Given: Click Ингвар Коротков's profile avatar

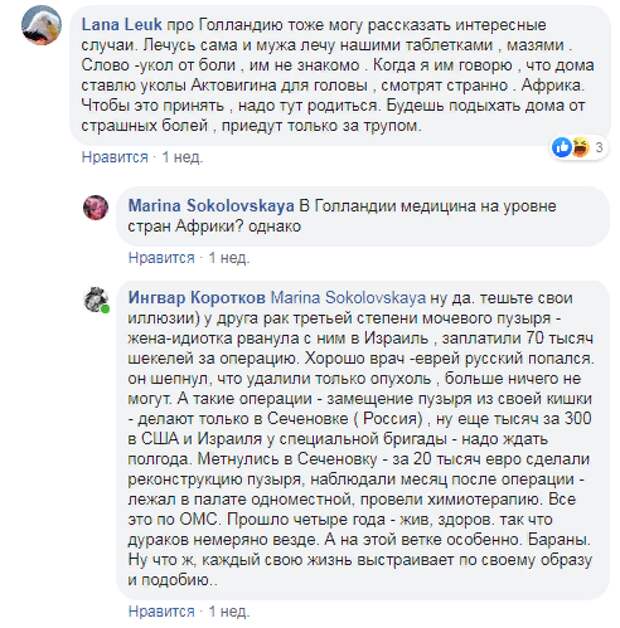Looking at the screenshot, I should point(96,300).
